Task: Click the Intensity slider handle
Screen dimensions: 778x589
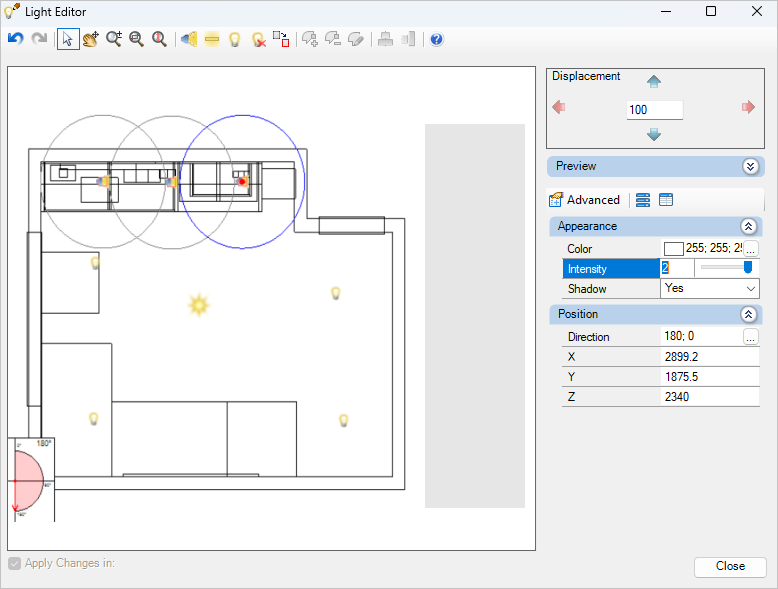Action: 748,268
